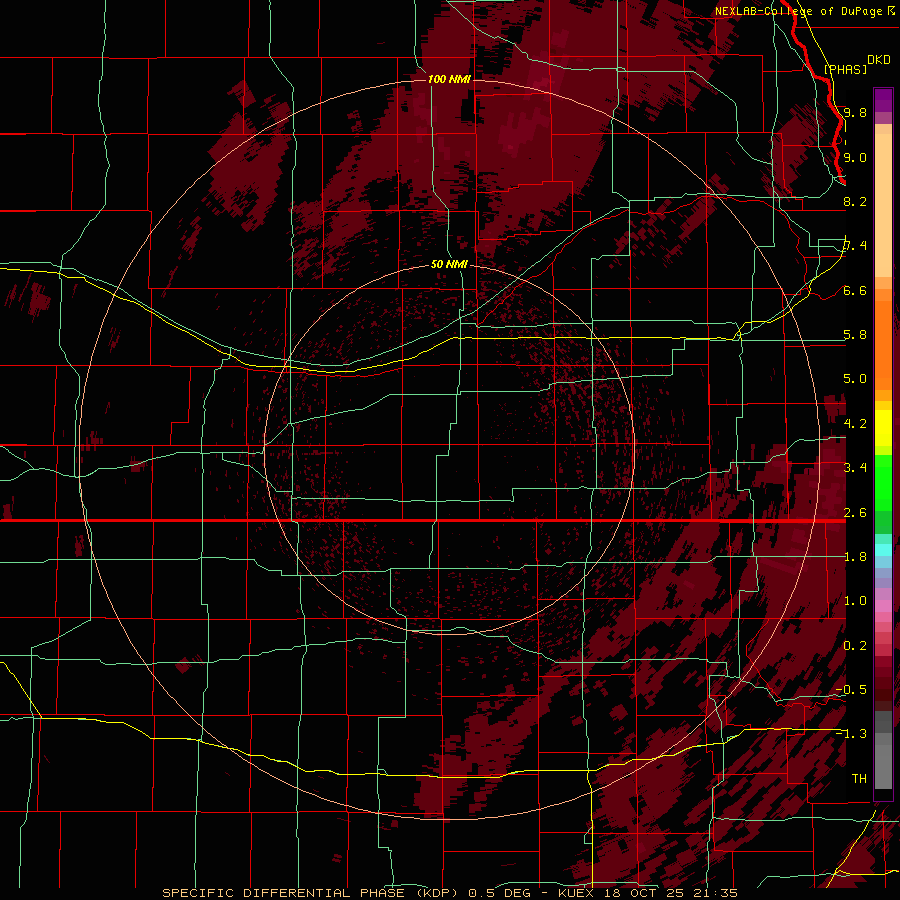This screenshot has width=900, height=900.
Task: Click the purple top segment of color bar
Action: (883, 100)
